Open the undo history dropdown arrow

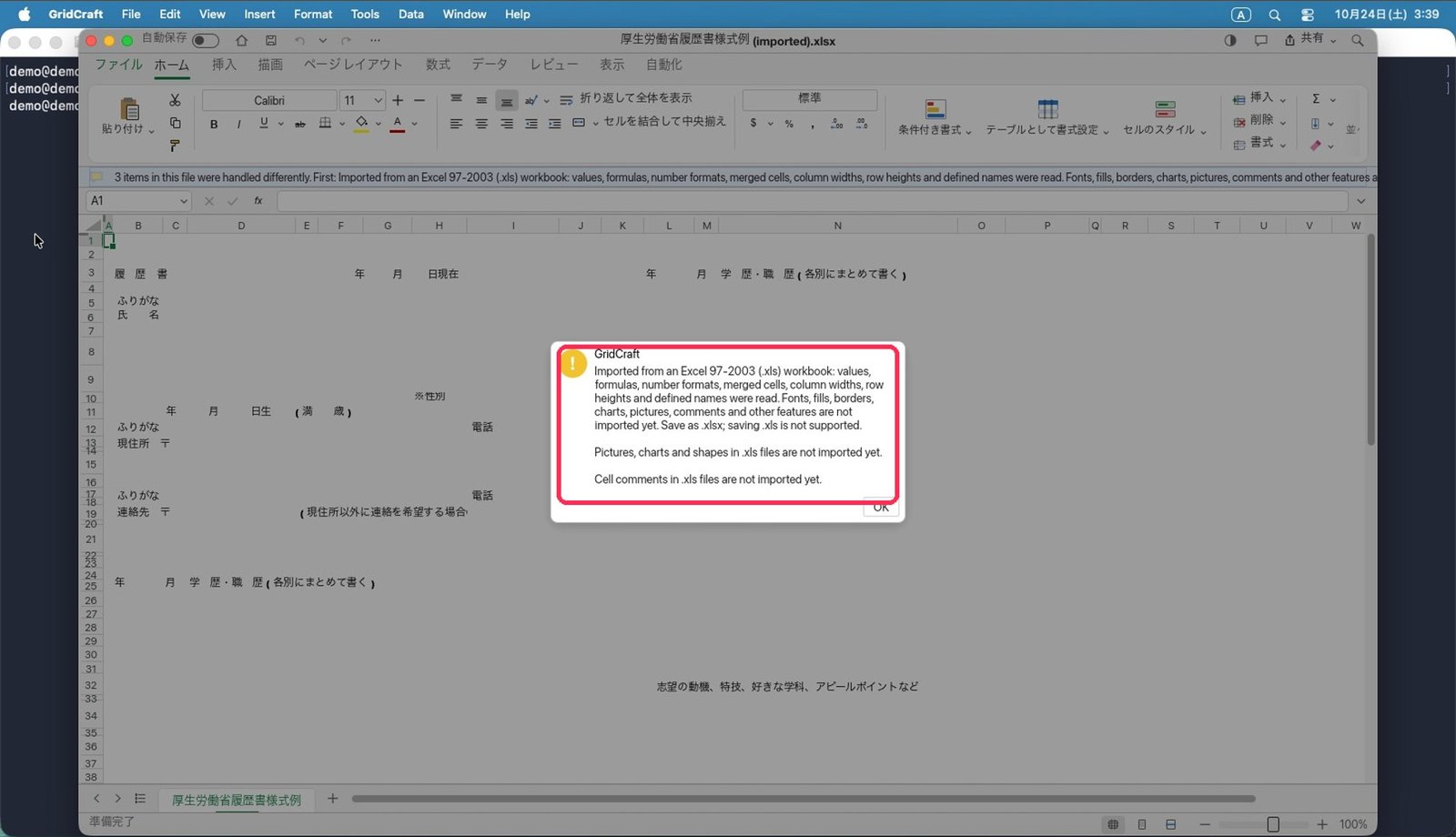point(322,40)
